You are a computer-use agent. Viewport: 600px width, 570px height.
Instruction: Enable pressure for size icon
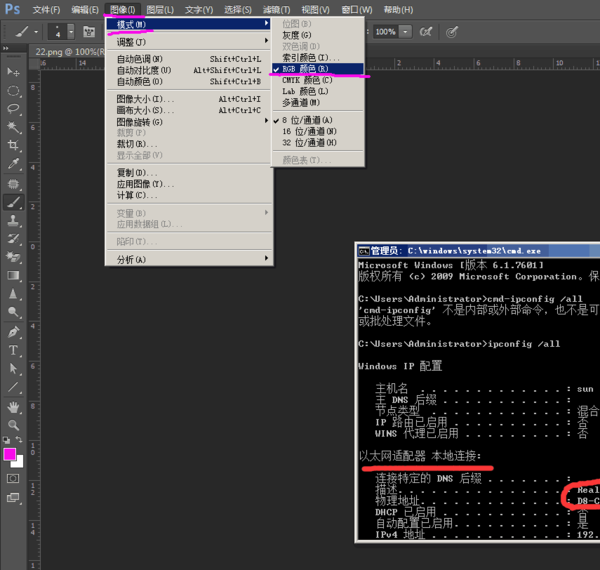(x=452, y=32)
